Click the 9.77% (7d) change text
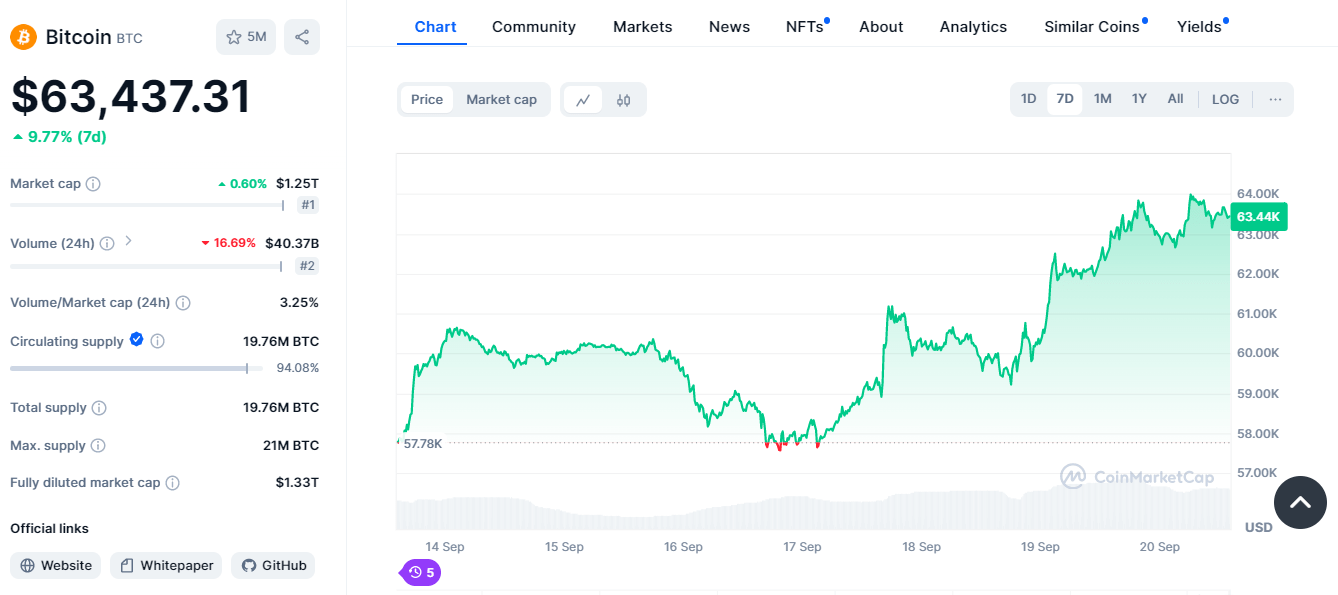This screenshot has width=1338, height=595. [x=59, y=137]
